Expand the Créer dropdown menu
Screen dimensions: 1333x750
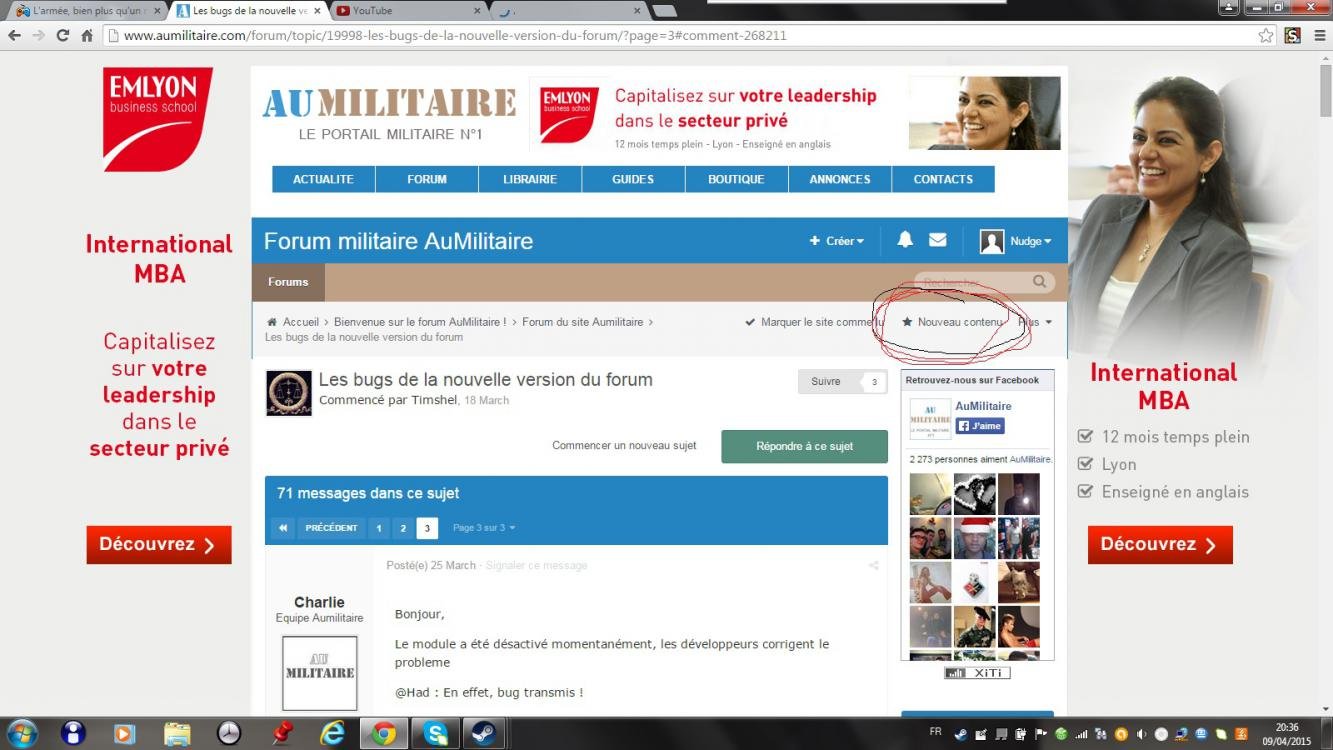tap(837, 241)
